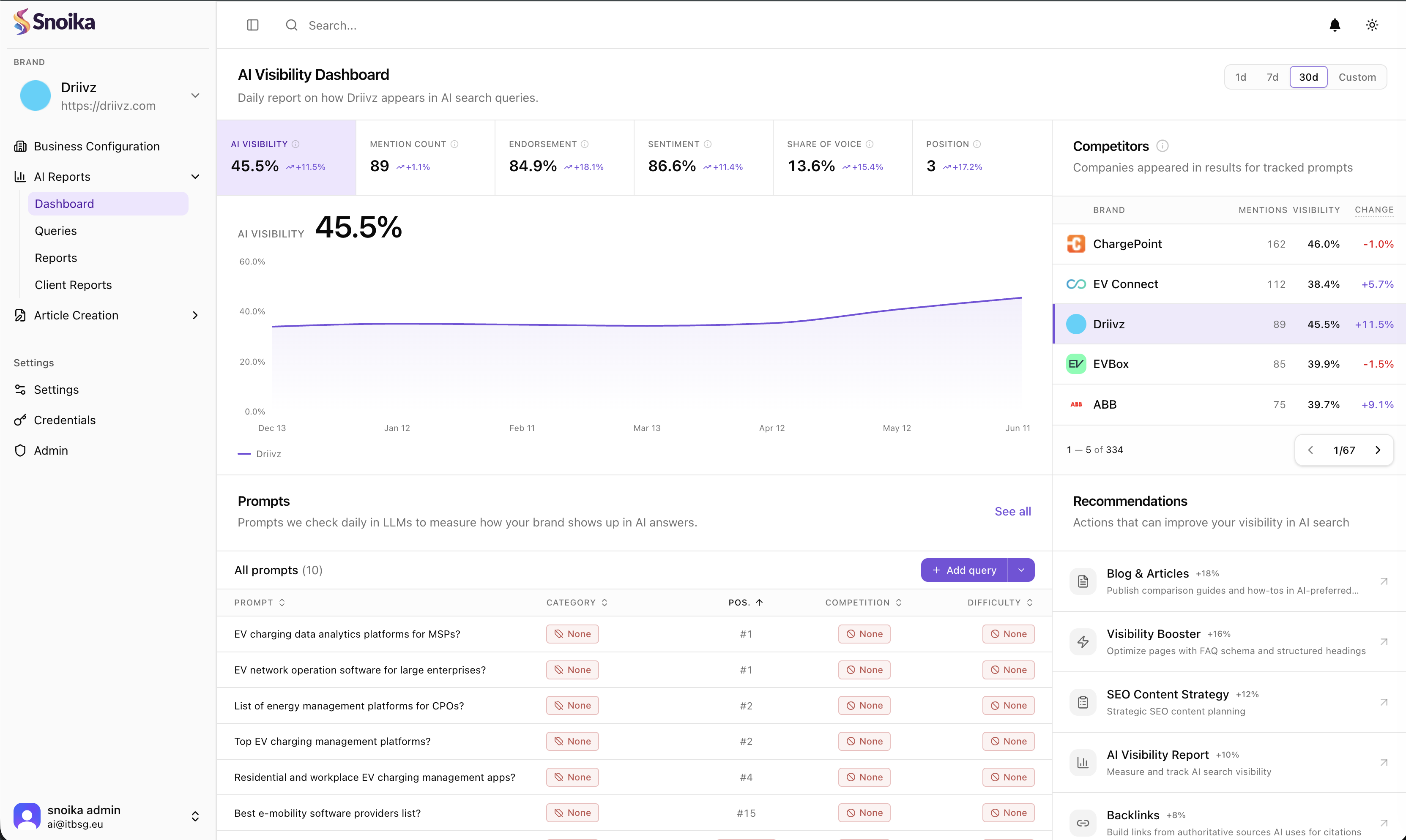The image size is (1406, 840).
Task: Select the 1d time range
Action: point(1241,77)
